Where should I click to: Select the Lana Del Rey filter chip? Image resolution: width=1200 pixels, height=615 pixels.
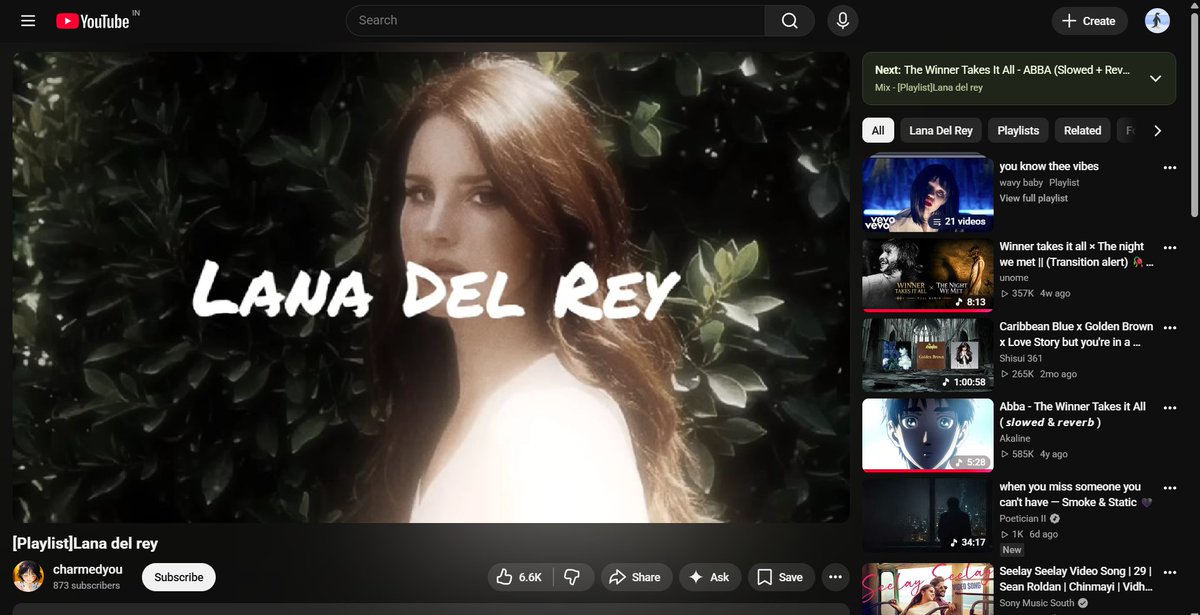coord(941,130)
